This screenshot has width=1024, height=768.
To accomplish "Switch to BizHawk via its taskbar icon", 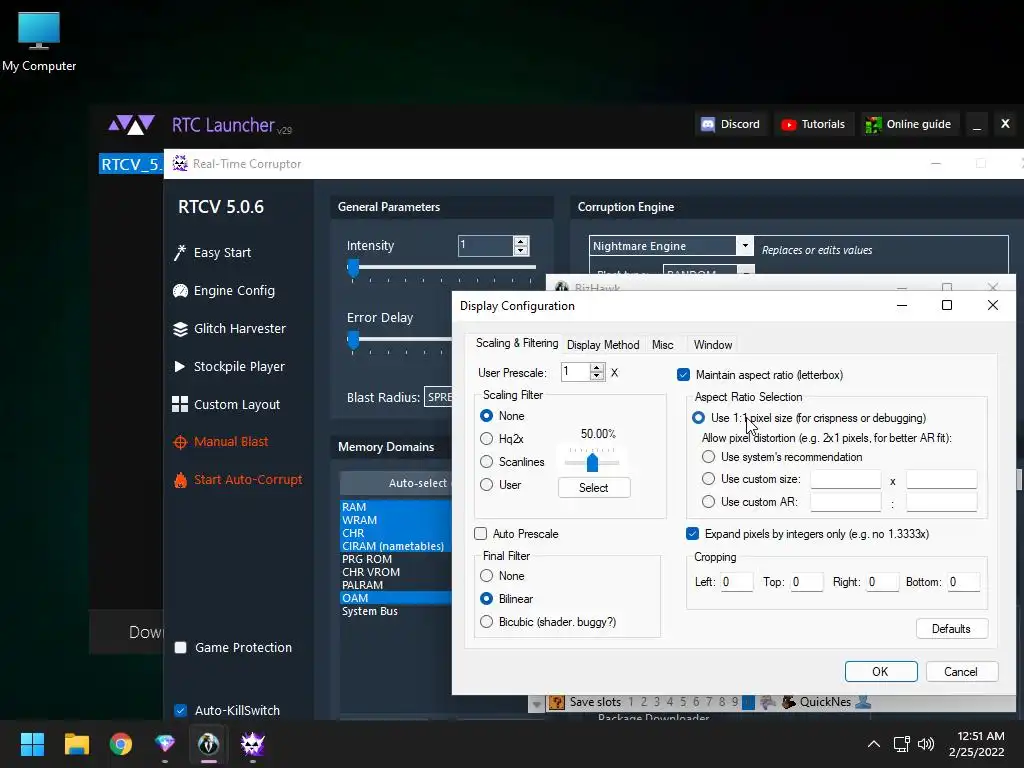I will pos(209,744).
